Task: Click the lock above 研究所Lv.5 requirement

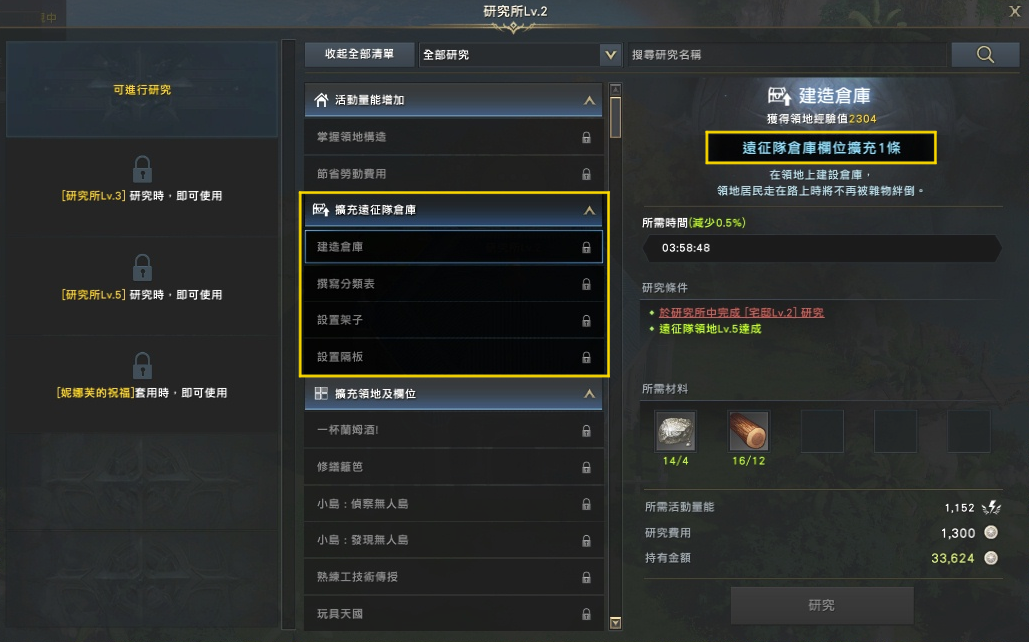Action: tap(142, 268)
